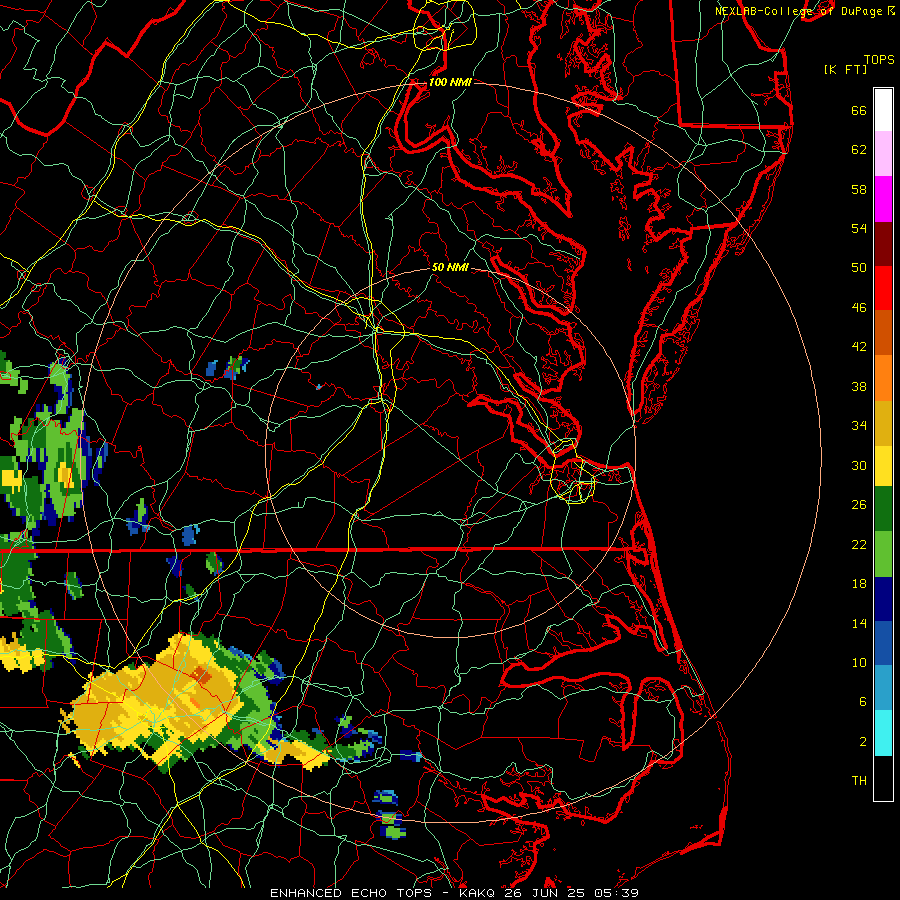Image resolution: width=900 pixels, height=900 pixels.
Task: Click the navy blue legend swatch
Action: pyautogui.click(x=883, y=599)
